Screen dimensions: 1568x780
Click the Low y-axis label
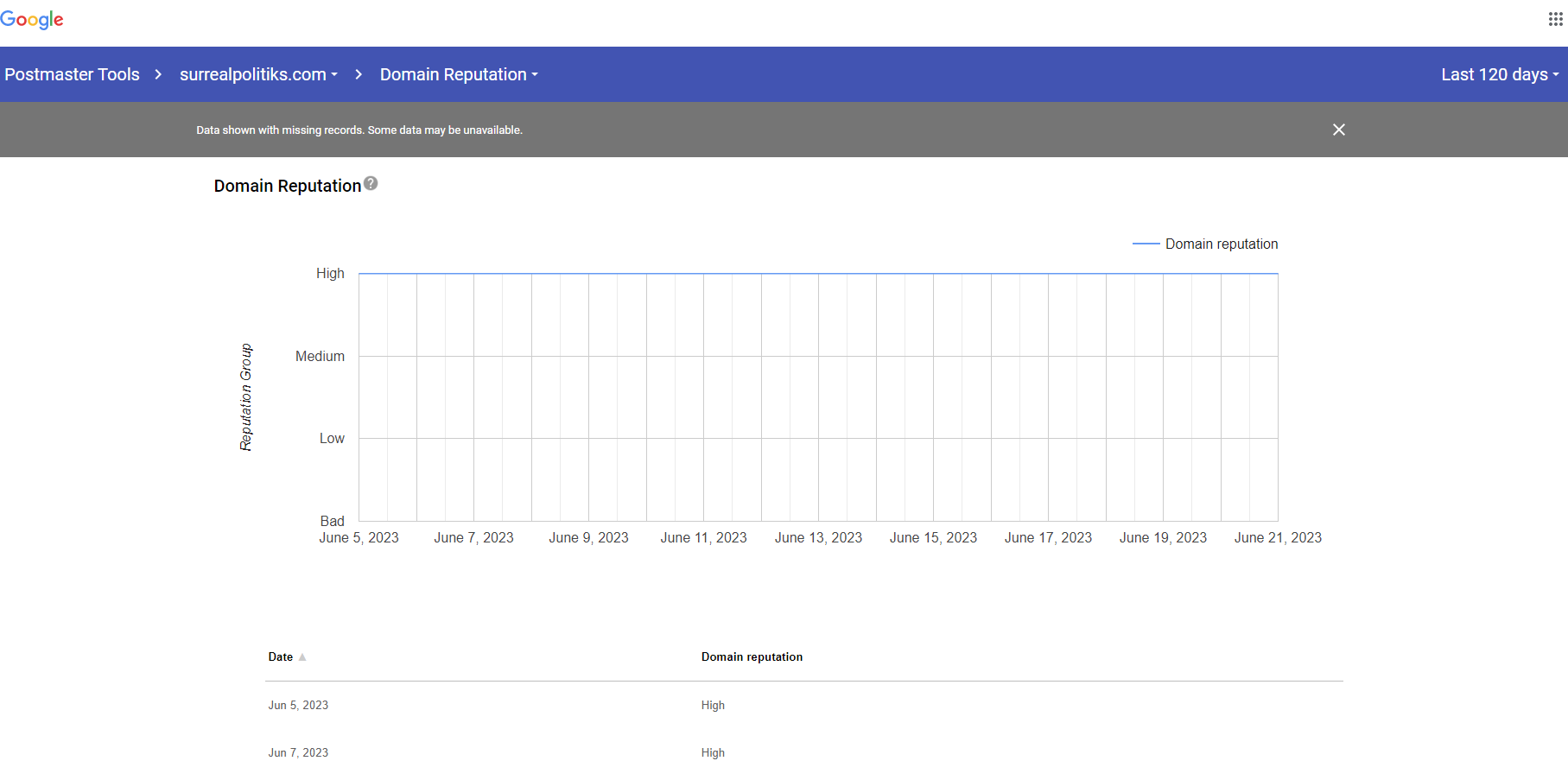[x=332, y=438]
